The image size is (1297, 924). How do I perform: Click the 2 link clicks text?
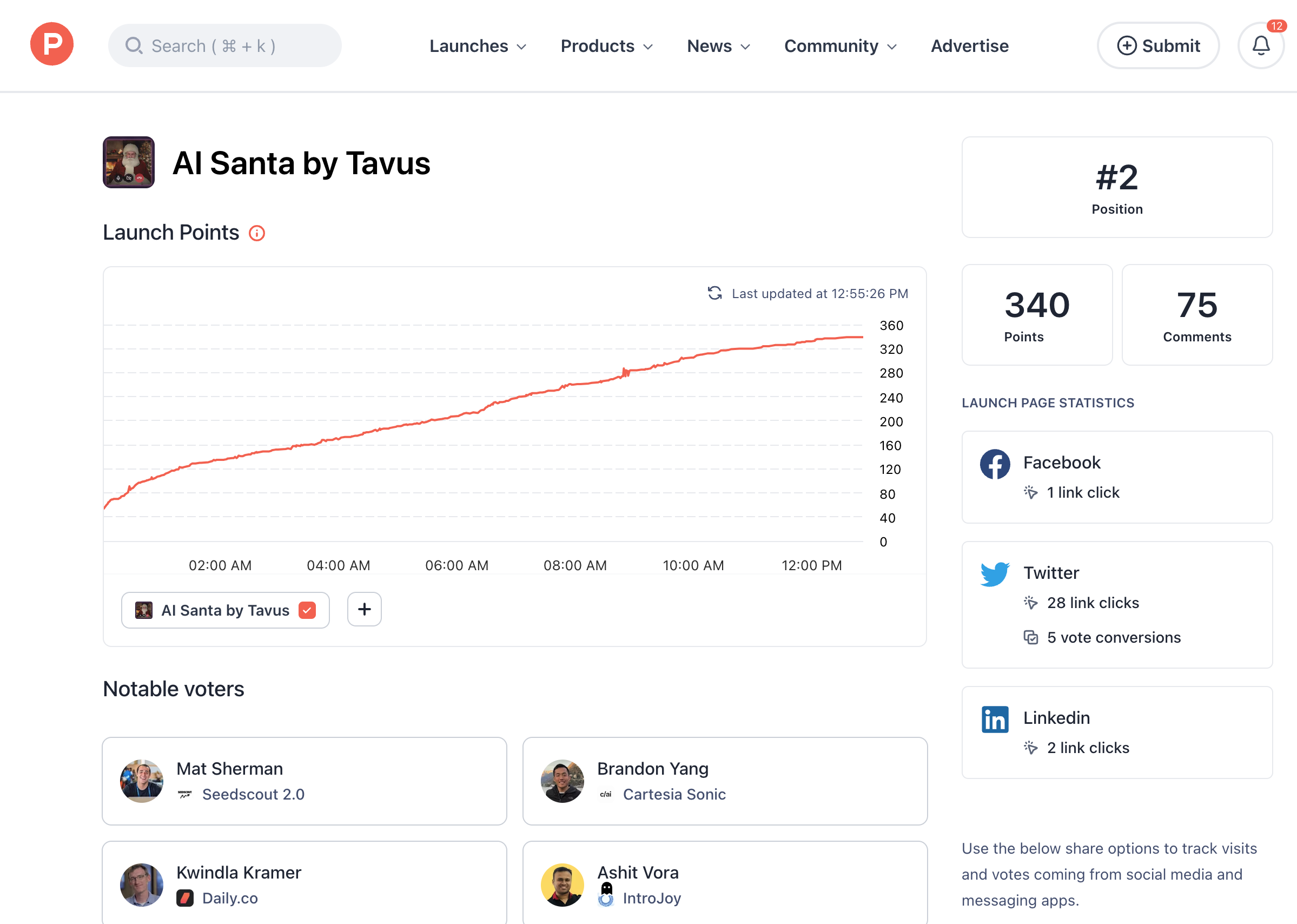click(1088, 748)
